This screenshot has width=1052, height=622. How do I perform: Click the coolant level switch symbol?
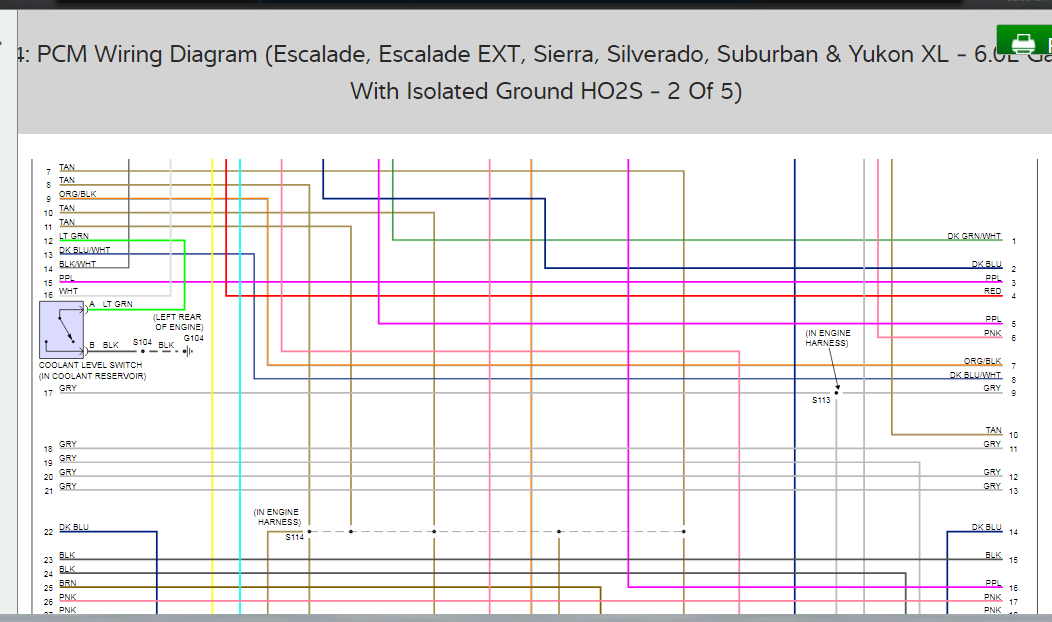62,329
